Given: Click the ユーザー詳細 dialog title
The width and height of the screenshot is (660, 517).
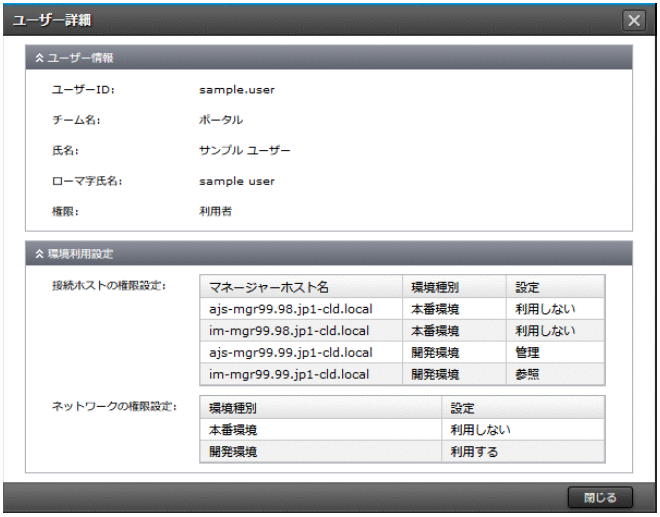Looking at the screenshot, I should click(x=52, y=20).
